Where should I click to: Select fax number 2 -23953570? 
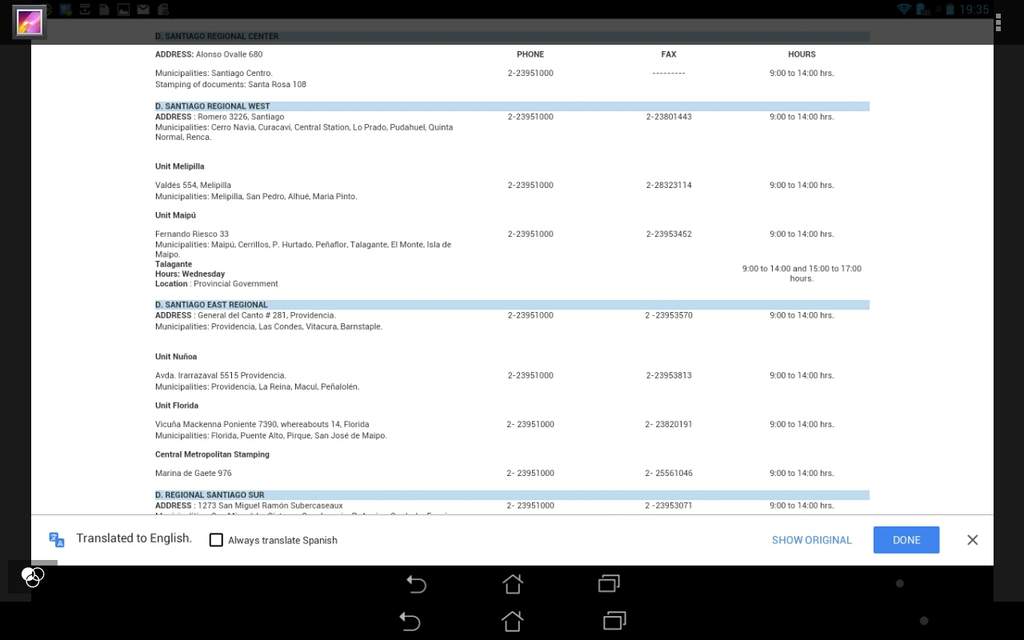669,315
